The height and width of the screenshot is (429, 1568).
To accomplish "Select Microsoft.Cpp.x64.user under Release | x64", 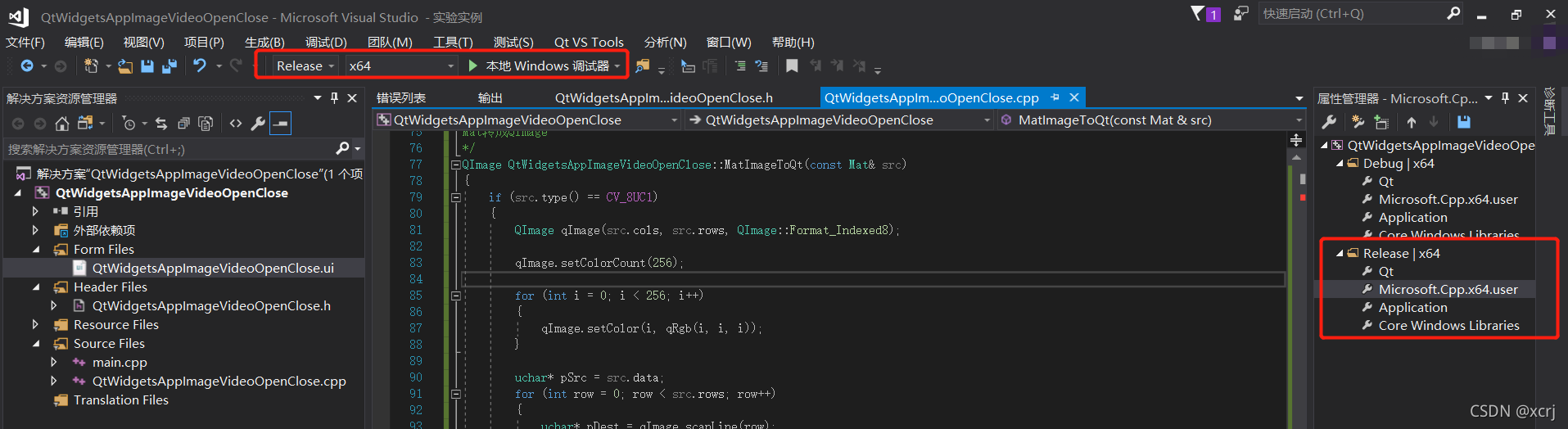I will 1448,289.
